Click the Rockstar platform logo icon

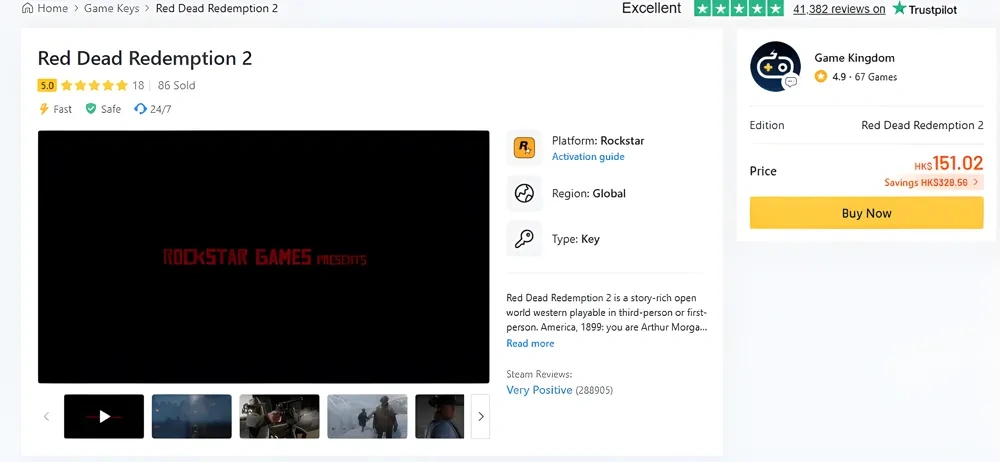click(524, 148)
